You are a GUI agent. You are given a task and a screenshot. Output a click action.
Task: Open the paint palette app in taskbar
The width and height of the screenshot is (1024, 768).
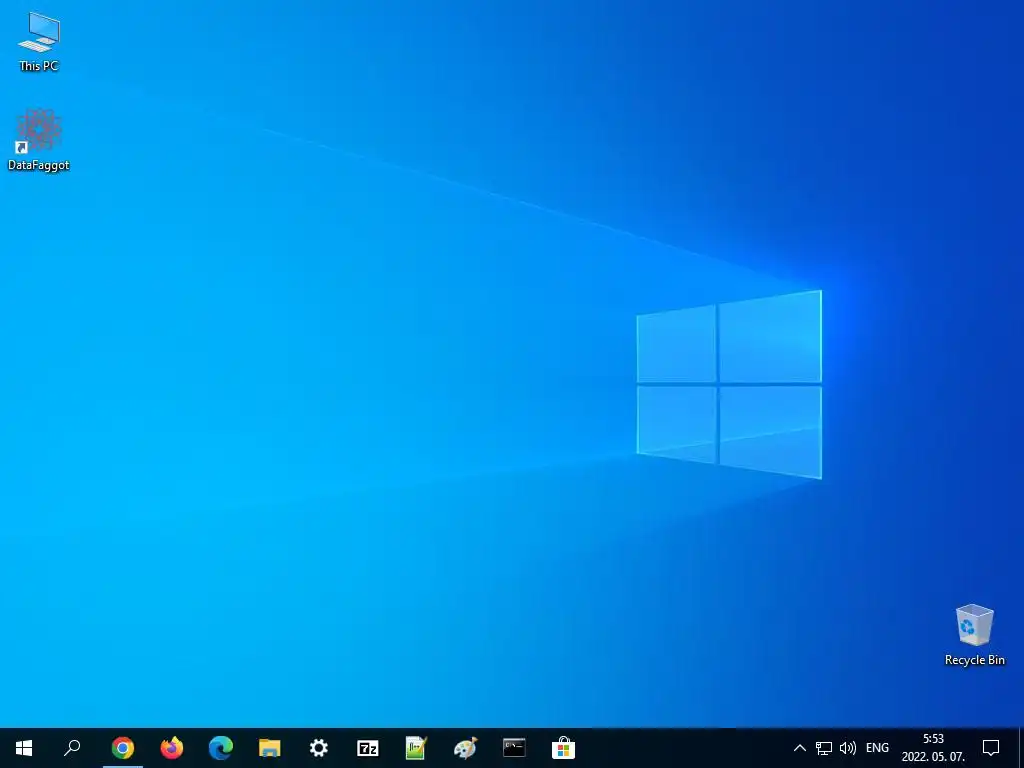tap(466, 748)
